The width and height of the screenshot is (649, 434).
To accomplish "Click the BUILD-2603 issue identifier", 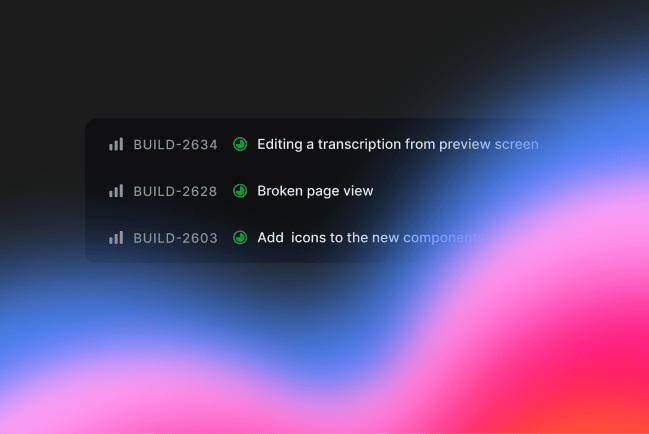I will (175, 238).
